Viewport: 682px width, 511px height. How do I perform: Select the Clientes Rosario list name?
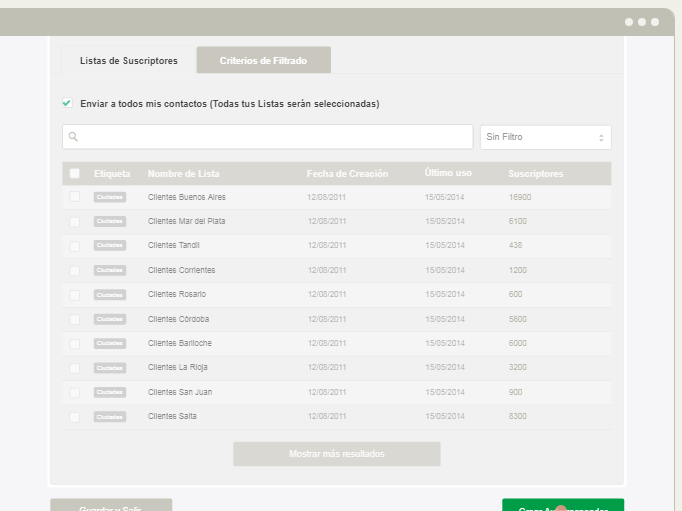177,294
